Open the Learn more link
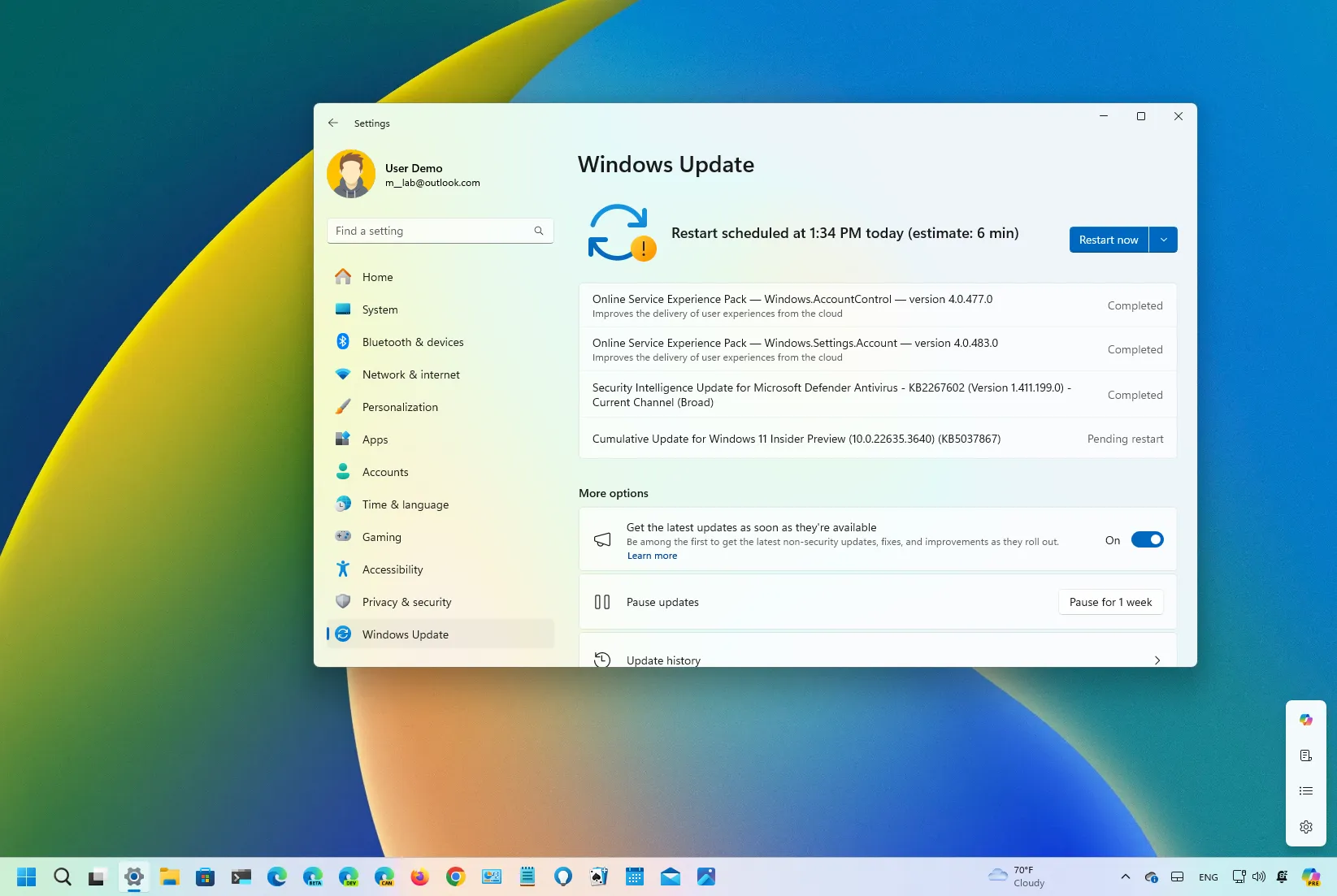 652,555
